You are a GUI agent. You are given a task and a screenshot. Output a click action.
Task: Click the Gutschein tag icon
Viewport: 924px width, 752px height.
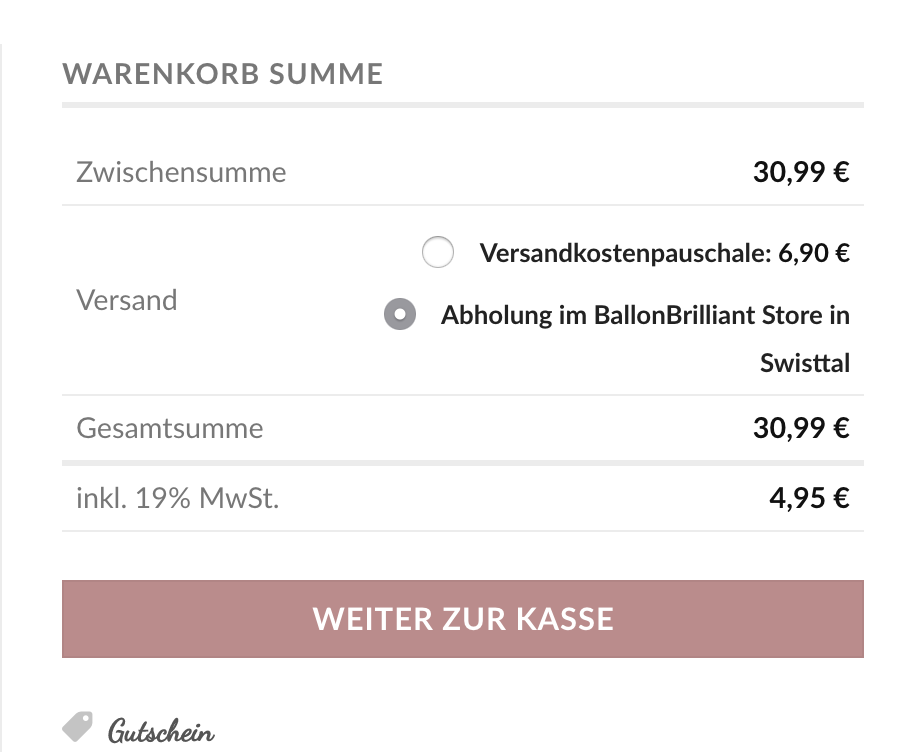click(x=77, y=725)
